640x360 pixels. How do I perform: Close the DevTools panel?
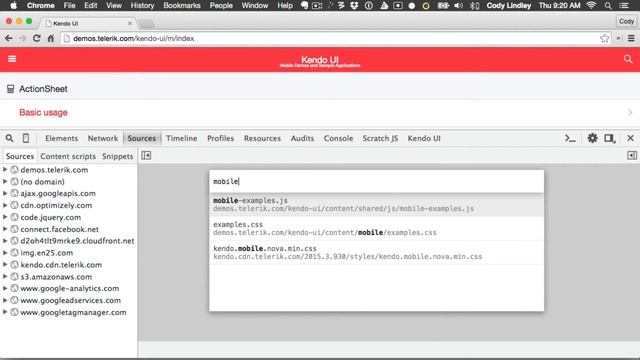[630, 138]
